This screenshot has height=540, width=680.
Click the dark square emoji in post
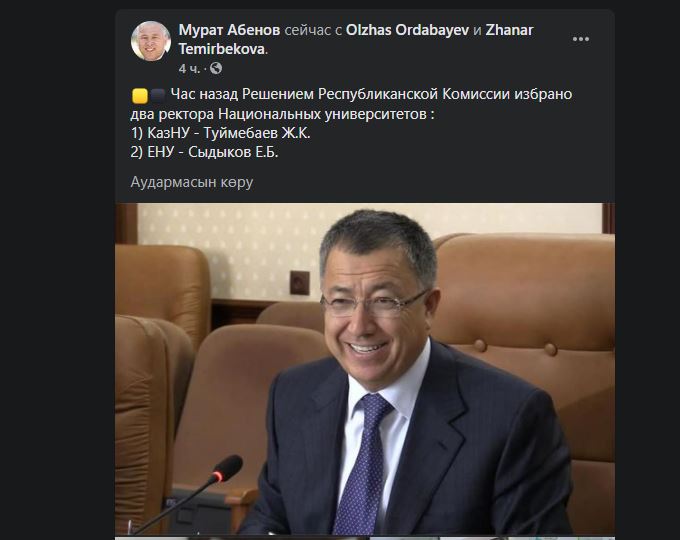point(158,94)
